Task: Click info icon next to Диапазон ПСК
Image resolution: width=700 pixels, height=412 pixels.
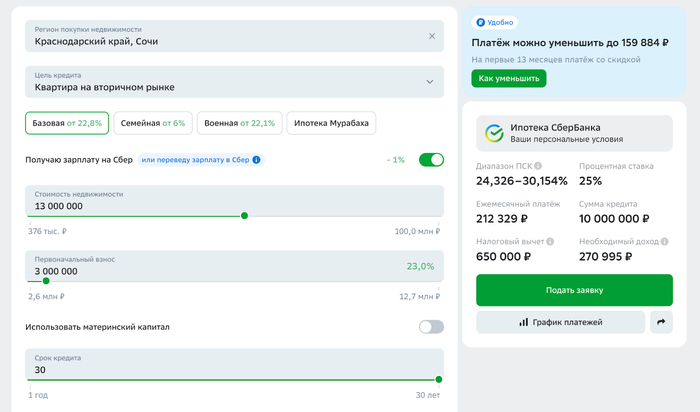Action: tap(538, 166)
